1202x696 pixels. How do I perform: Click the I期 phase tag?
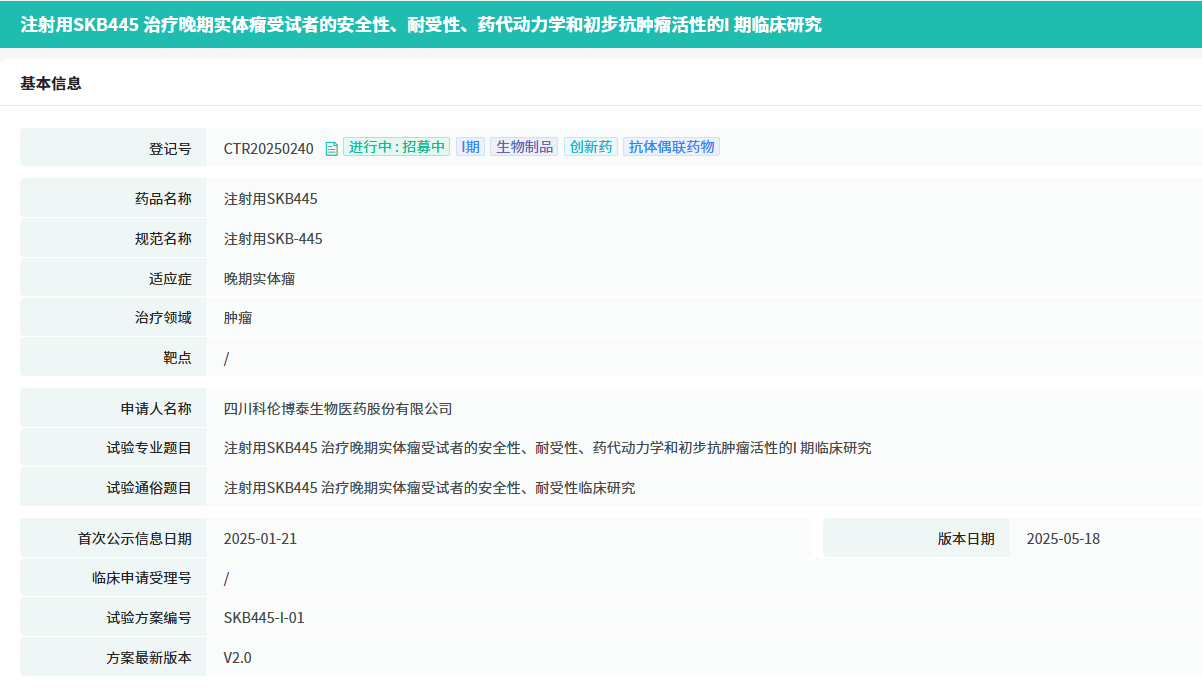point(470,147)
